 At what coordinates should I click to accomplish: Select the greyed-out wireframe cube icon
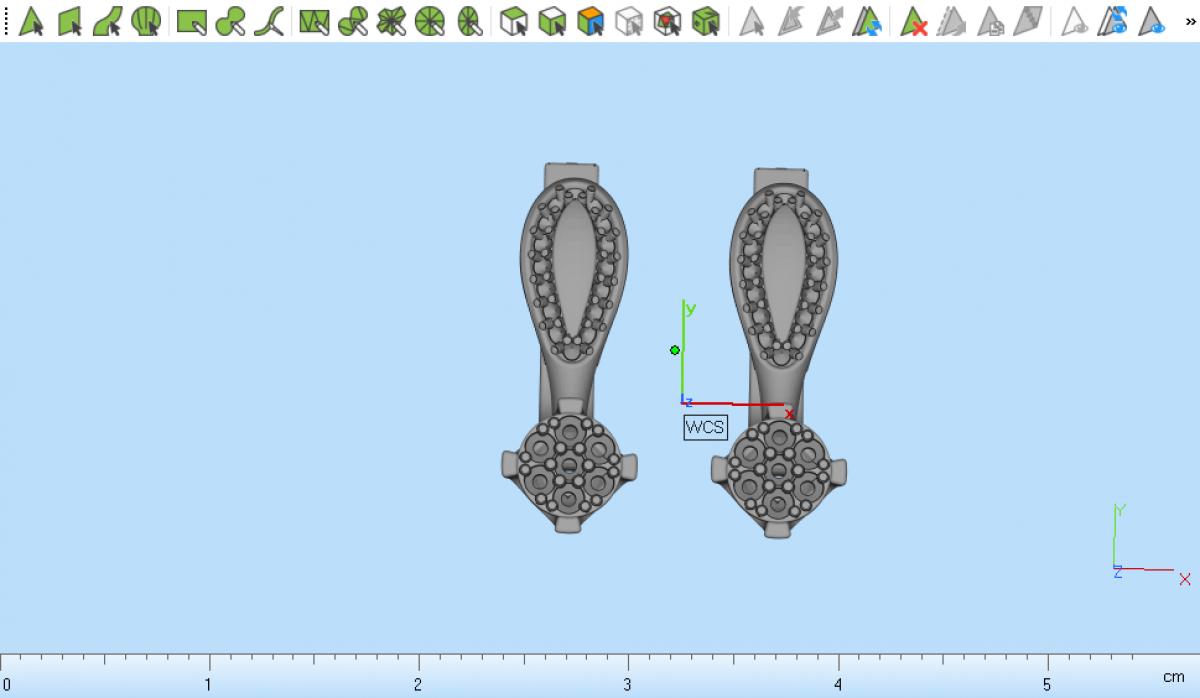pyautogui.click(x=629, y=21)
